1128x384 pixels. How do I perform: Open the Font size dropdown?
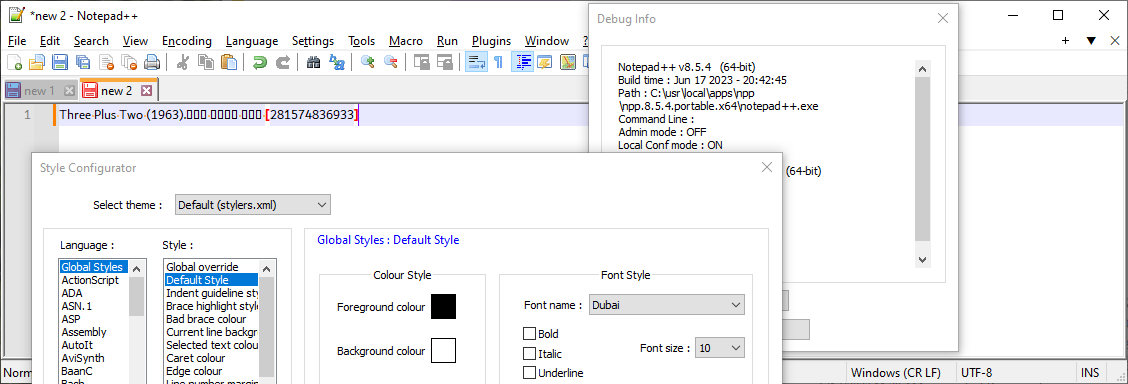(x=720, y=348)
